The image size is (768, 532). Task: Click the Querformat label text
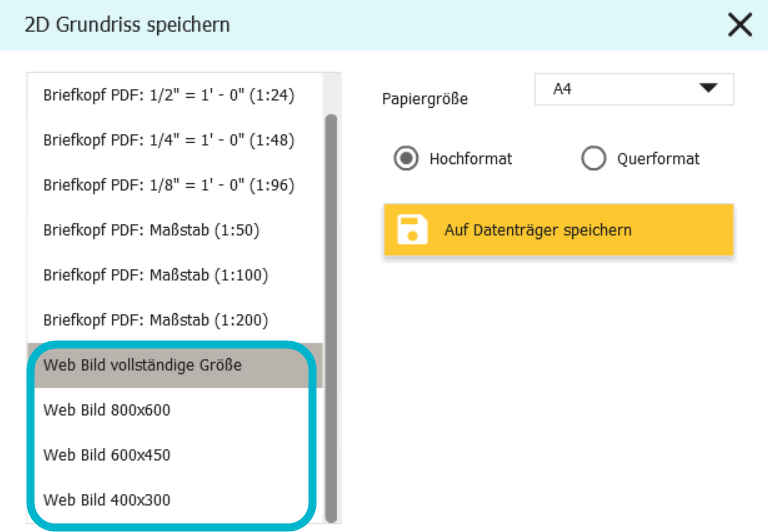click(x=658, y=159)
